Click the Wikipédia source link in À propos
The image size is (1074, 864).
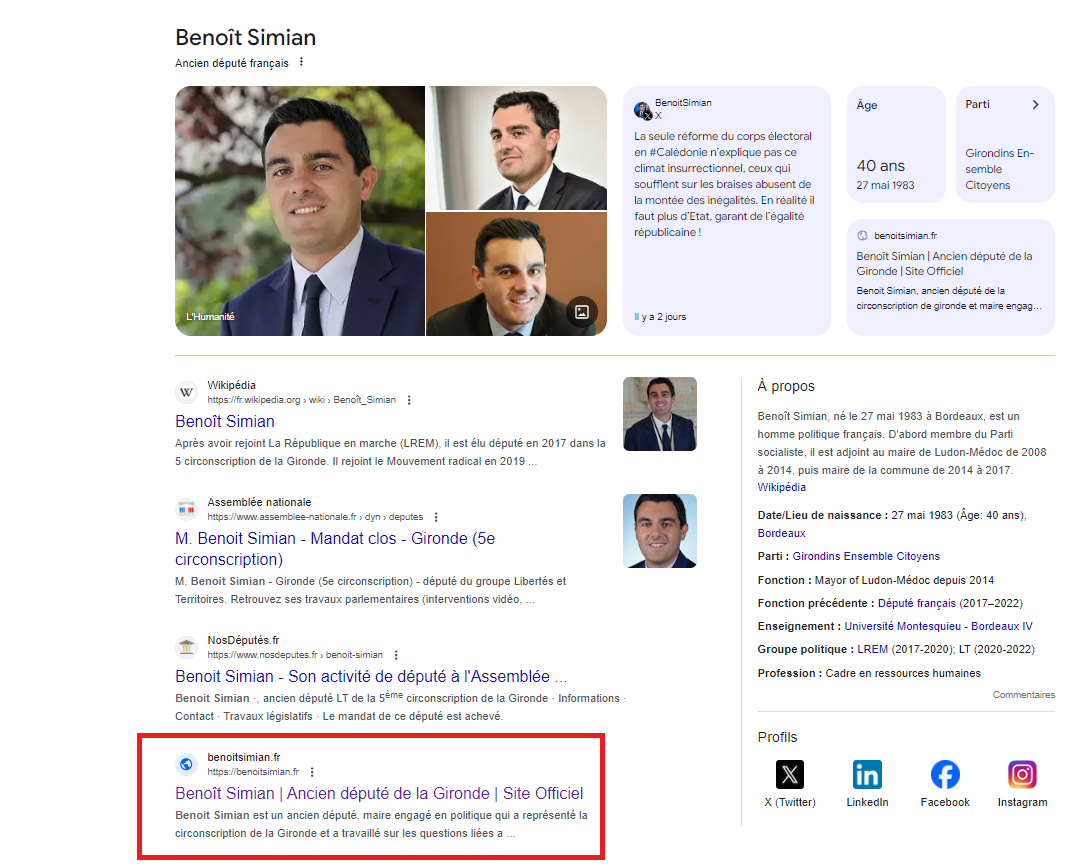[x=782, y=487]
